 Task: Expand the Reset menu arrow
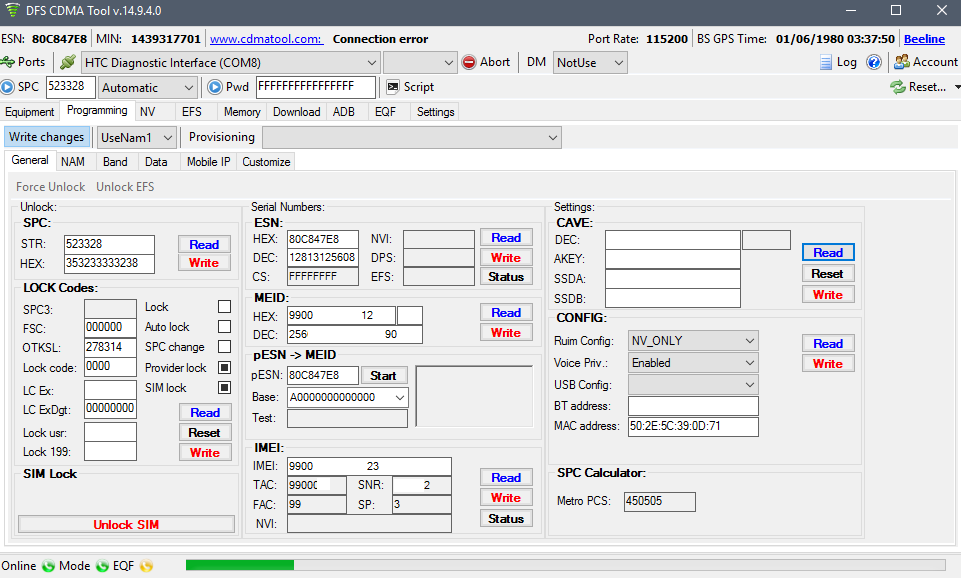(957, 87)
